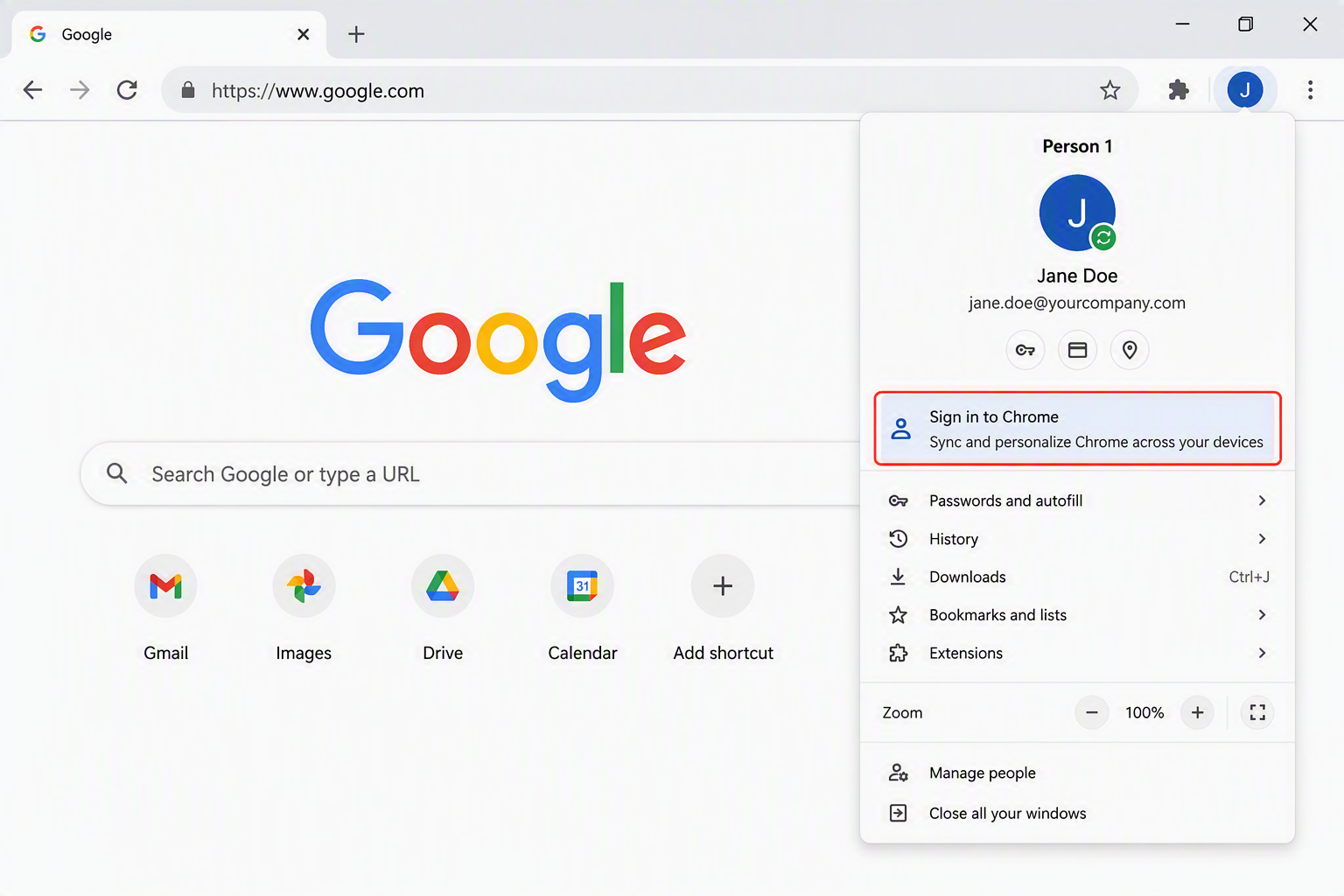Choose Close all your windows

click(1078, 813)
